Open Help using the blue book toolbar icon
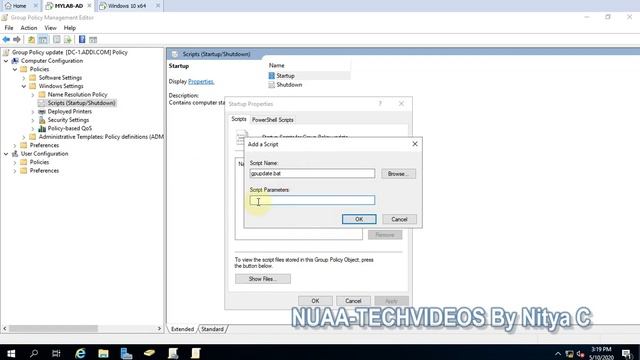 (x=82, y=39)
